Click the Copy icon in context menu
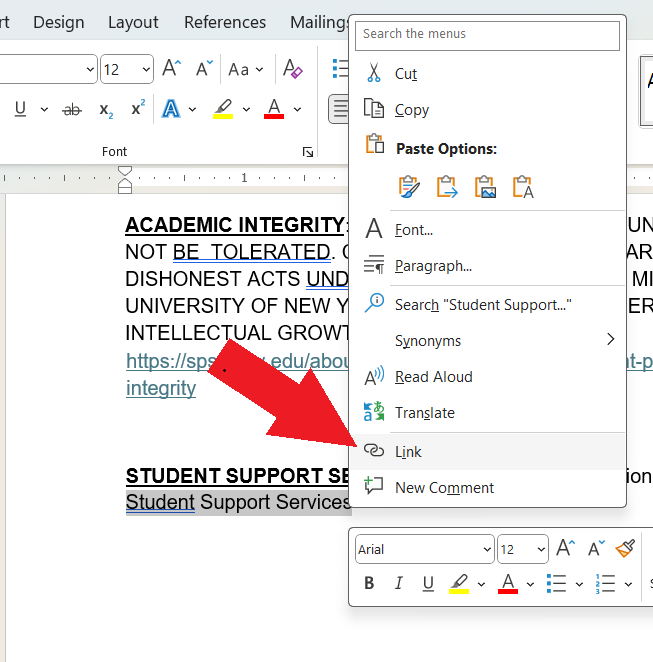 [x=374, y=108]
